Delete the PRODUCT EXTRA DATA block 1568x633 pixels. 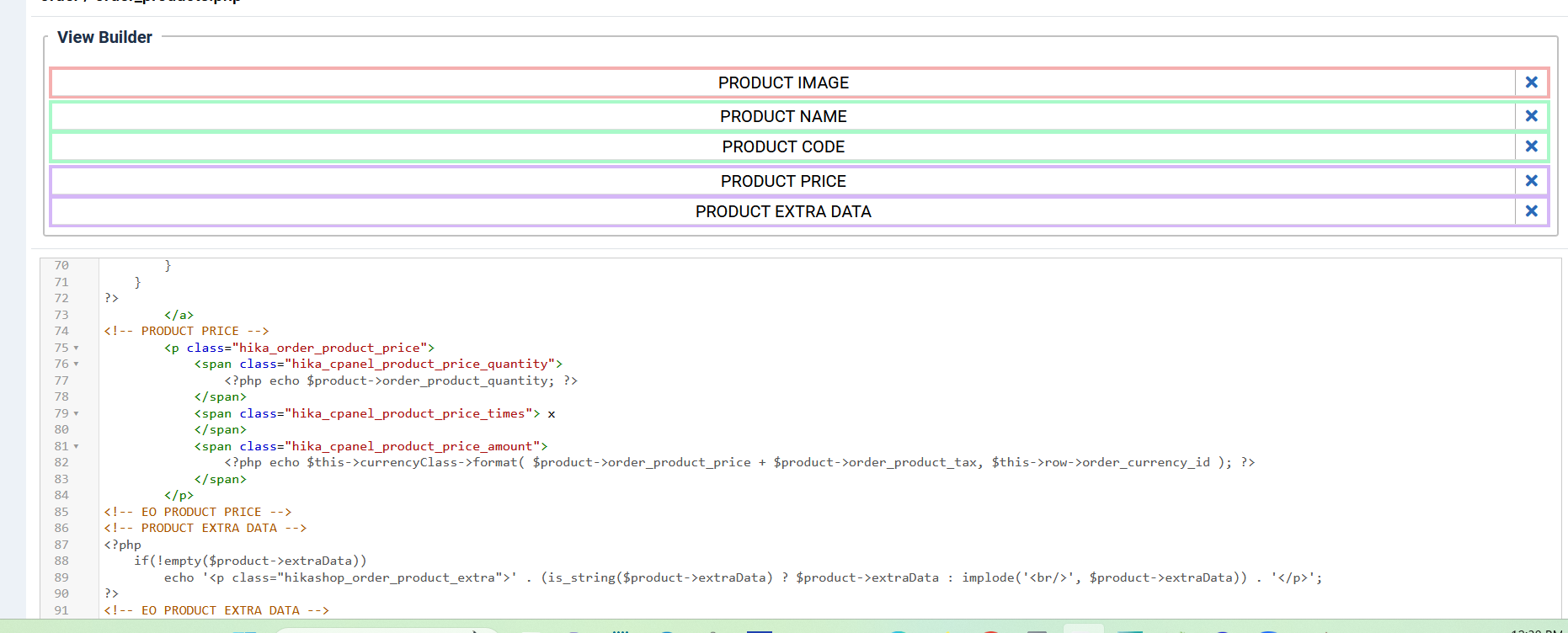pyautogui.click(x=1531, y=211)
